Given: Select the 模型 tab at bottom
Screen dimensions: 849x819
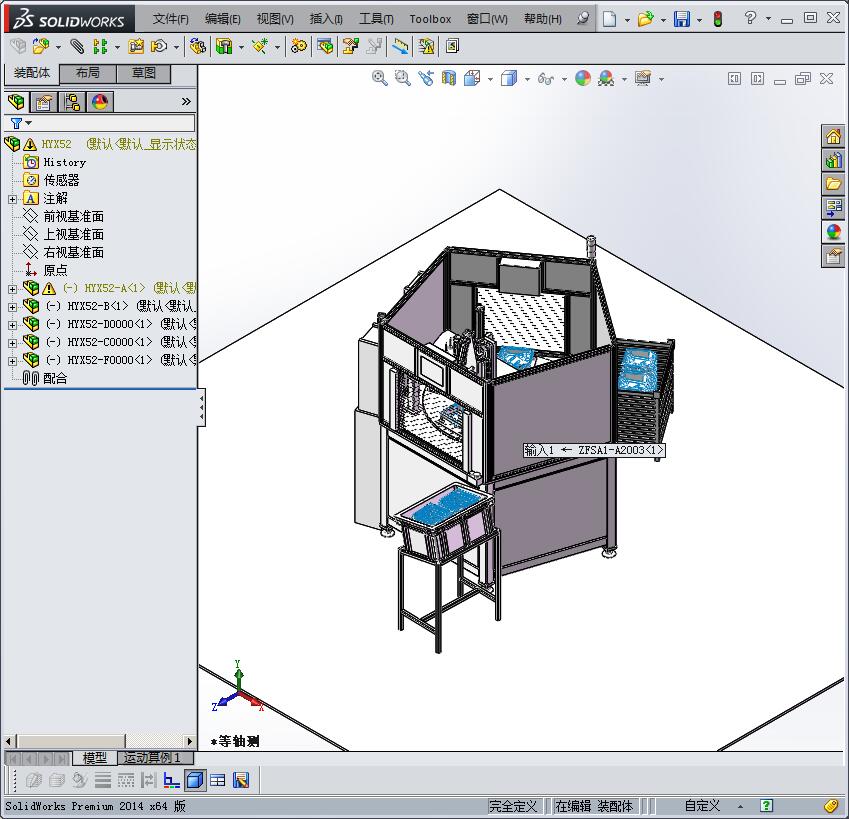Looking at the screenshot, I should (x=94, y=757).
